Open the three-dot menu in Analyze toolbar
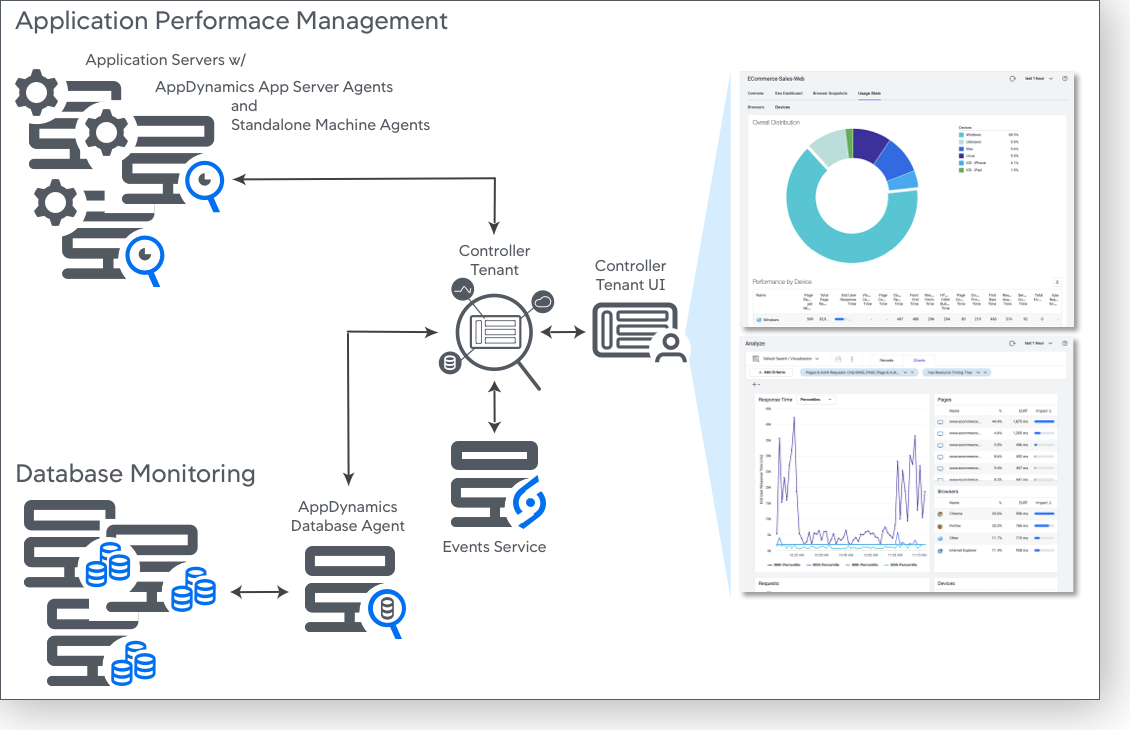The image size is (1130, 730). coord(852,359)
